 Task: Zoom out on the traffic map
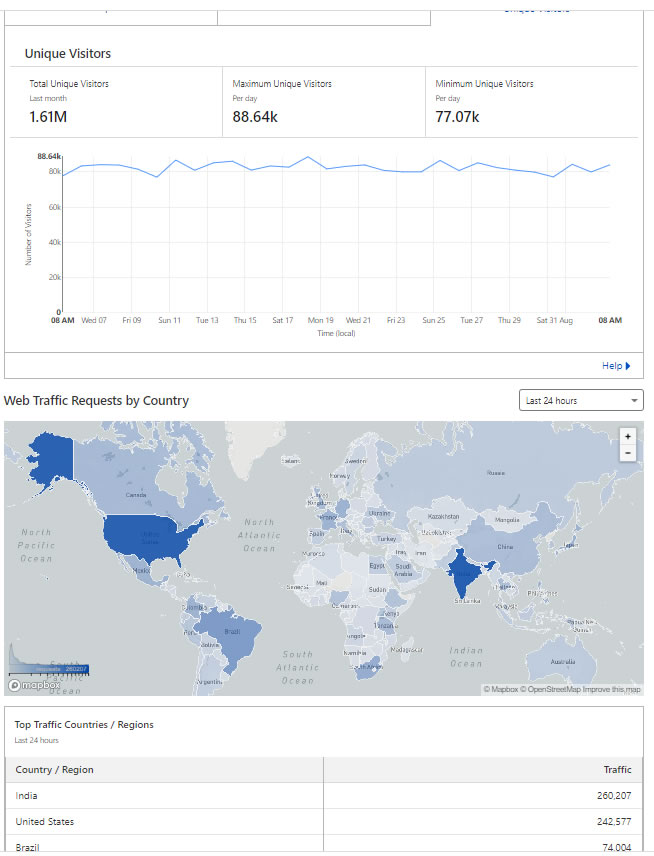pos(627,453)
